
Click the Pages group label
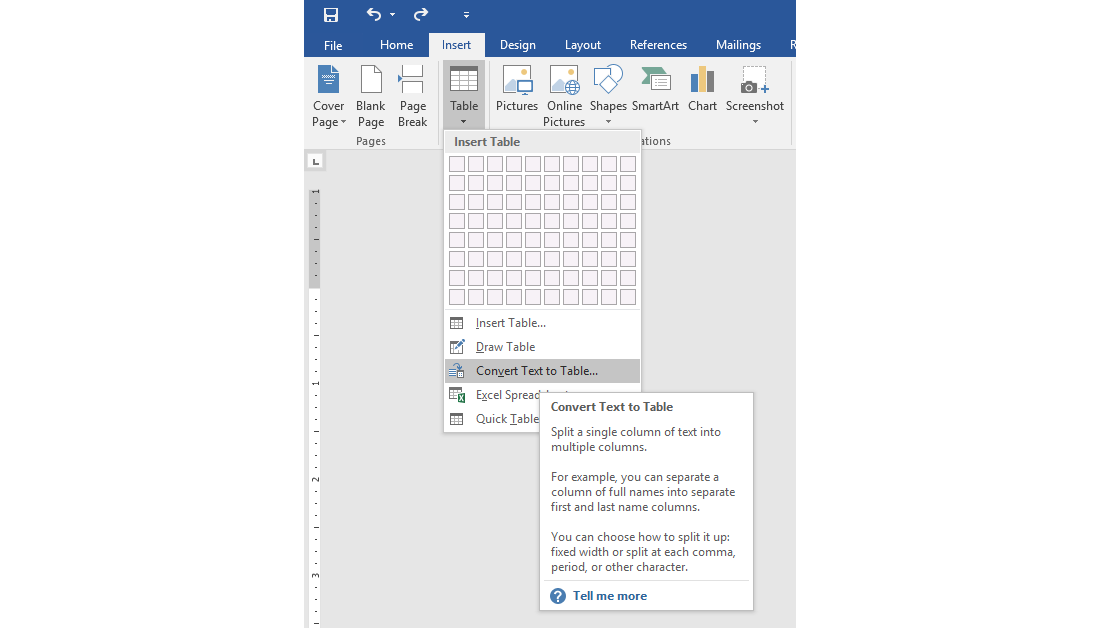click(370, 141)
